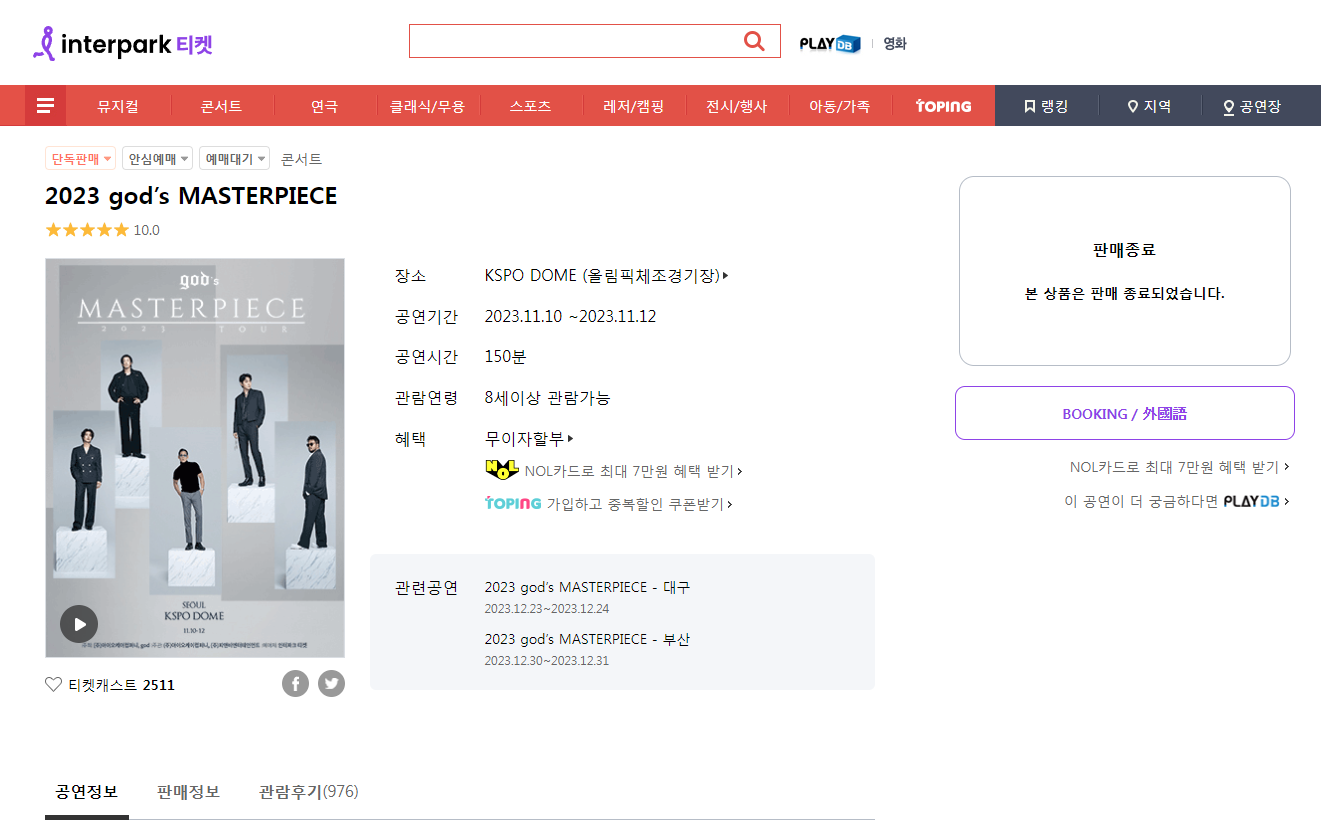The height and width of the screenshot is (839, 1321).
Task: Click the search magnifier icon
Action: (x=754, y=41)
